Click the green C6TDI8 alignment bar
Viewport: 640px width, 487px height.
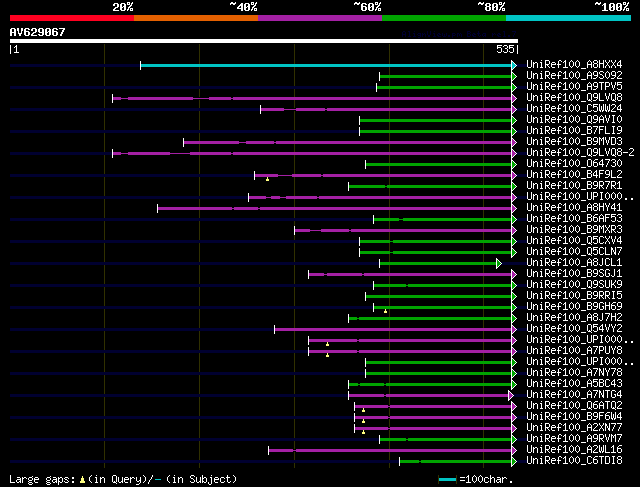pos(456,462)
